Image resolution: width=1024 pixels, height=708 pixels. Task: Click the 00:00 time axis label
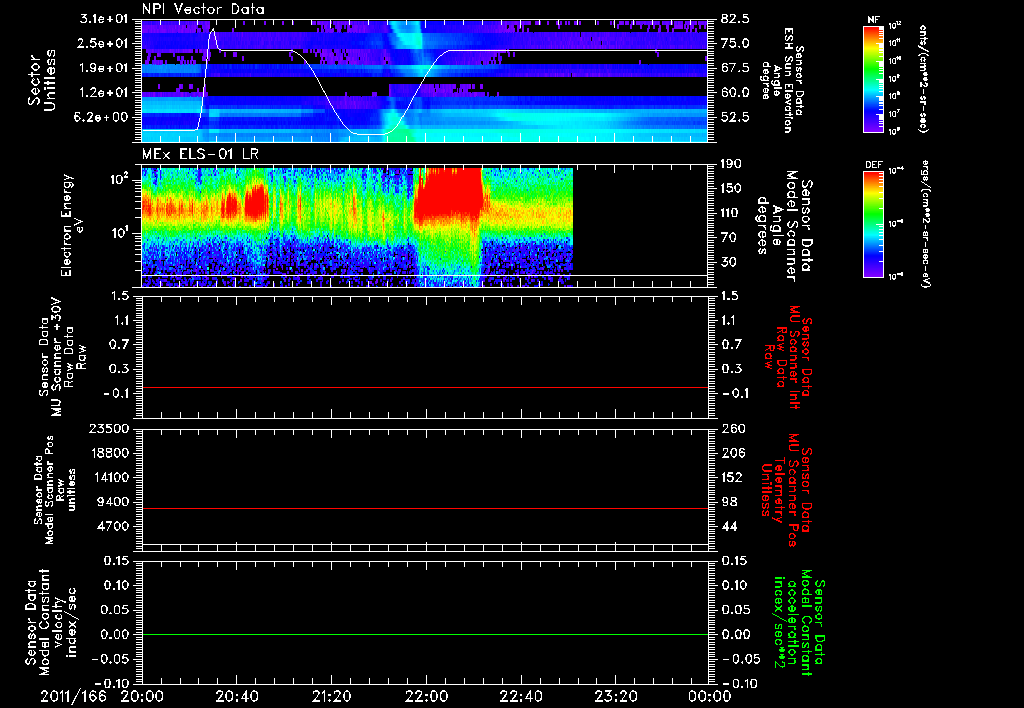710,696
